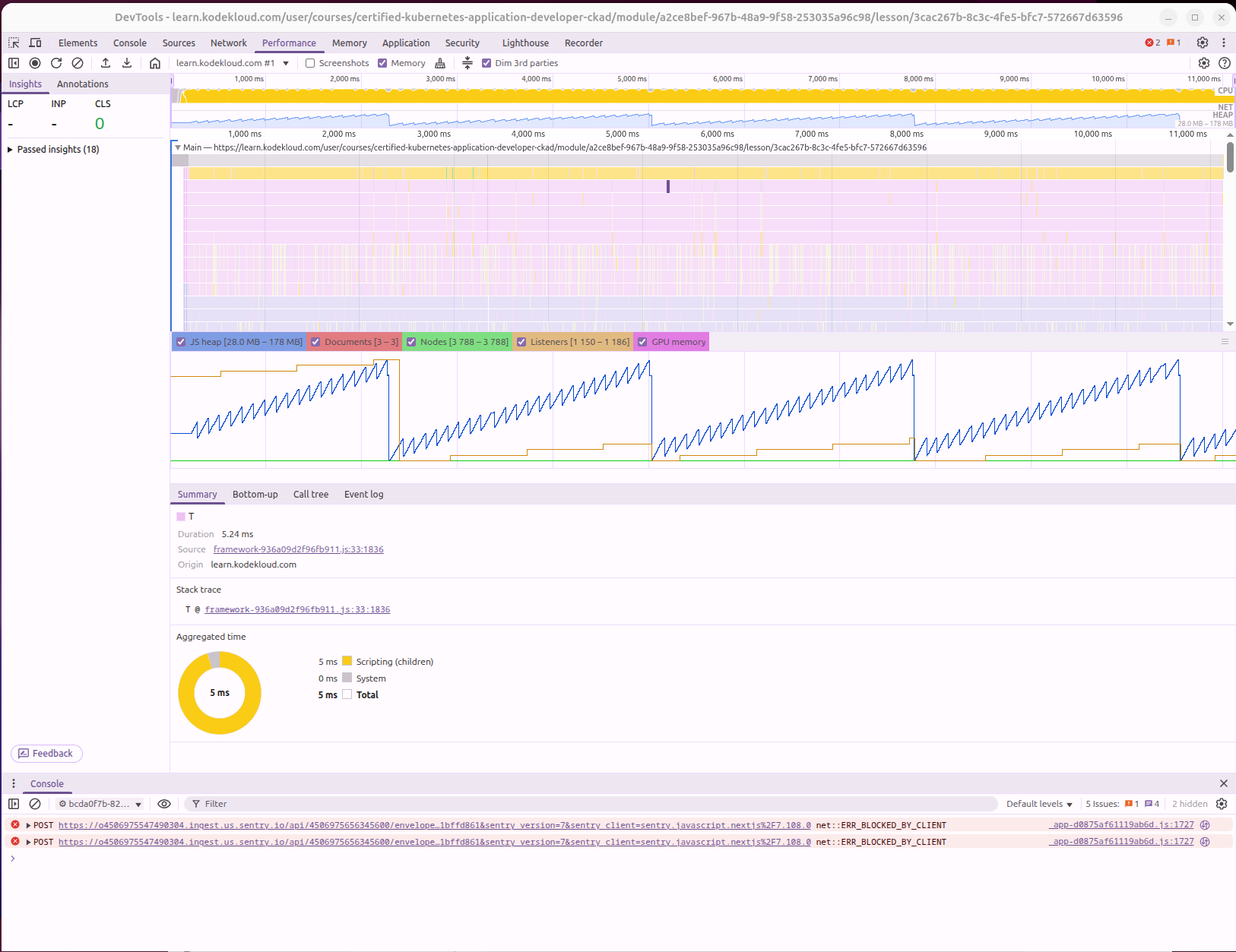
Task: Open stack trace framework js link
Action: [x=297, y=609]
